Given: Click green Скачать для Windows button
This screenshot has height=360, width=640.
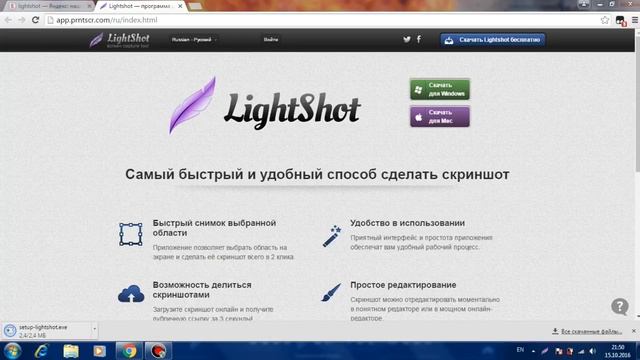Looking at the screenshot, I should click(440, 89).
